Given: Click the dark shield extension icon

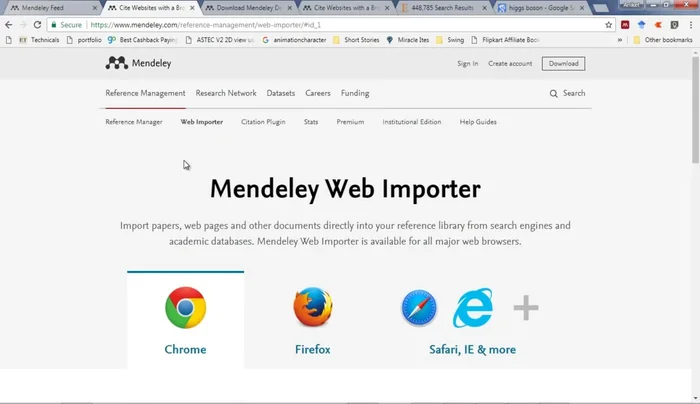Looking at the screenshot, I should 675,25.
